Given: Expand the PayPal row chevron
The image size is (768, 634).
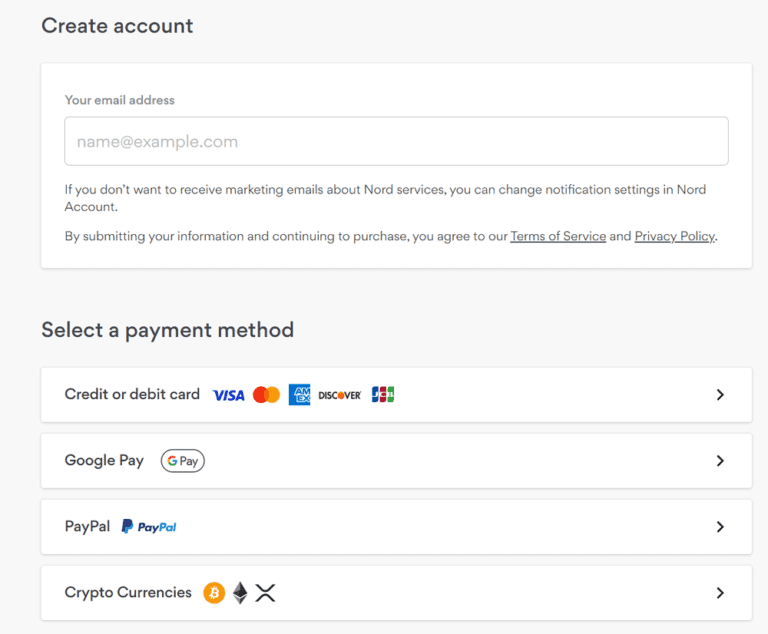Looking at the screenshot, I should [x=720, y=527].
